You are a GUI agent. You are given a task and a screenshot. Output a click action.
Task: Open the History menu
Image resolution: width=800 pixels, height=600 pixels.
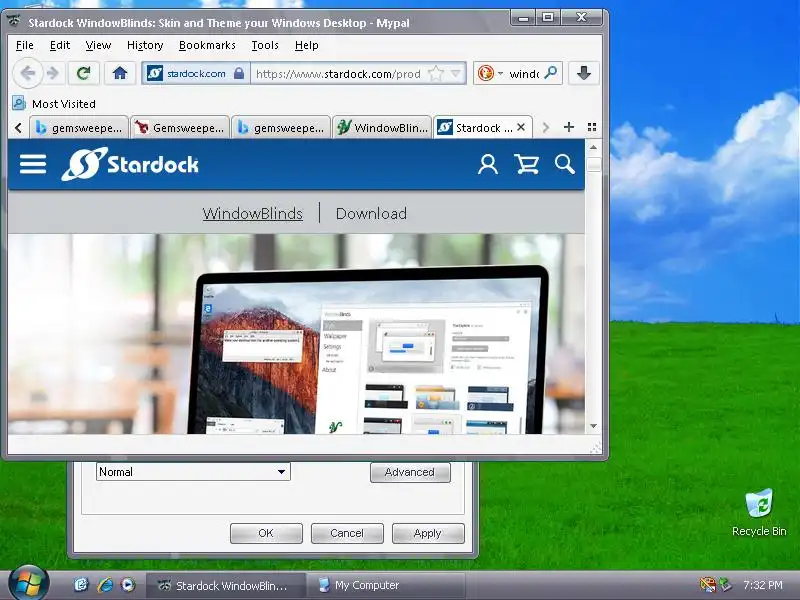point(145,45)
